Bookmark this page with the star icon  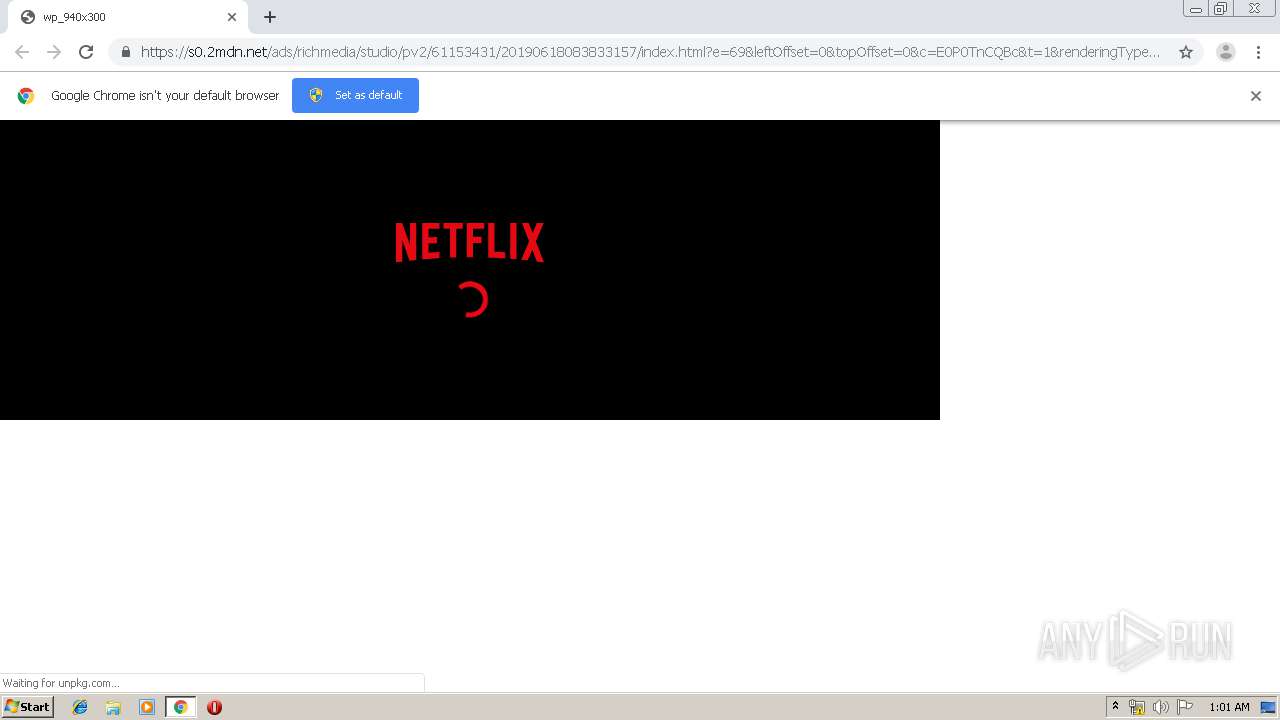(1186, 52)
